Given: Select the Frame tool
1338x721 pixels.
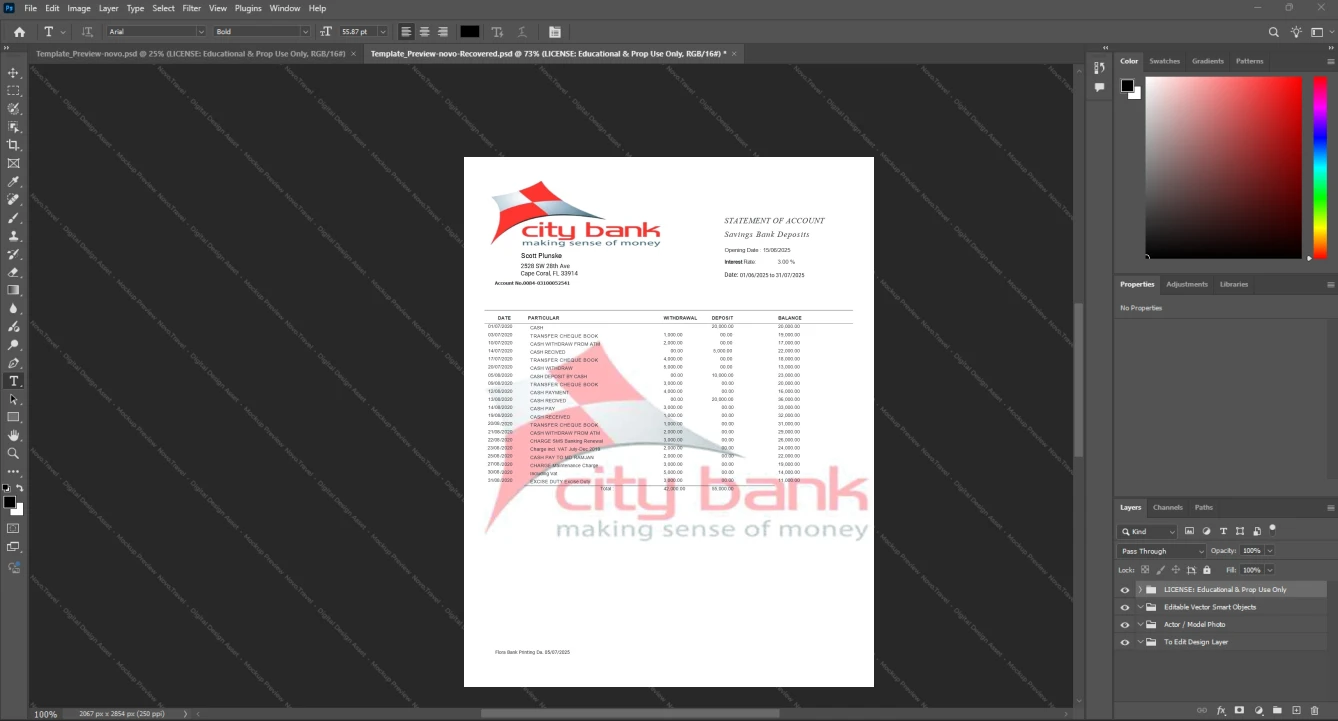Looking at the screenshot, I should point(13,163).
